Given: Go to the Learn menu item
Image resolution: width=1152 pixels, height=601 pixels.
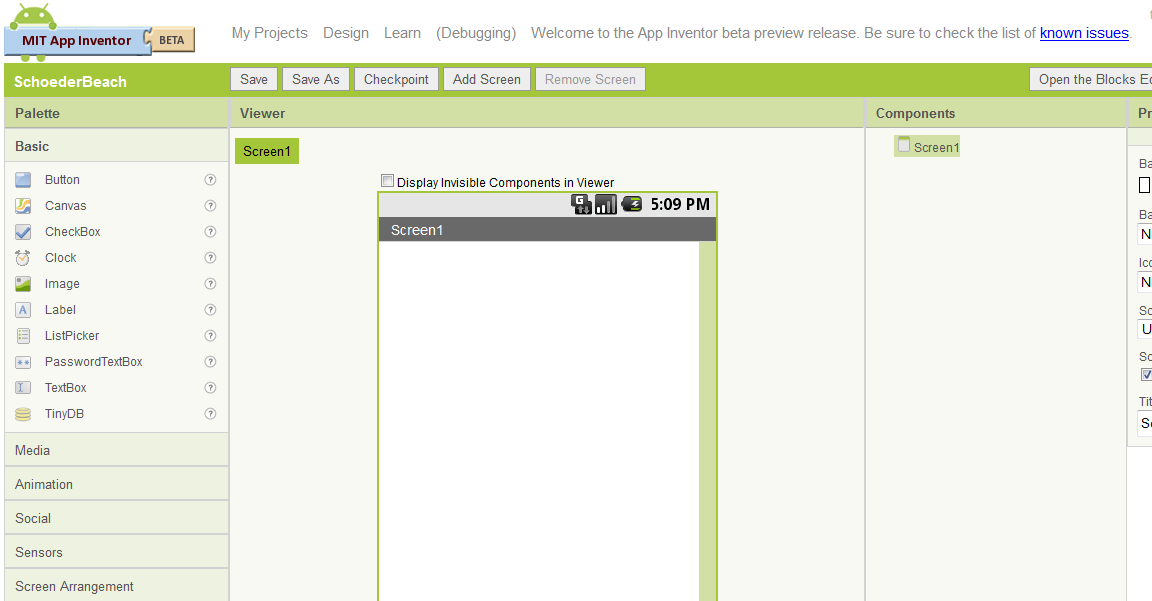Looking at the screenshot, I should pyautogui.click(x=402, y=33).
